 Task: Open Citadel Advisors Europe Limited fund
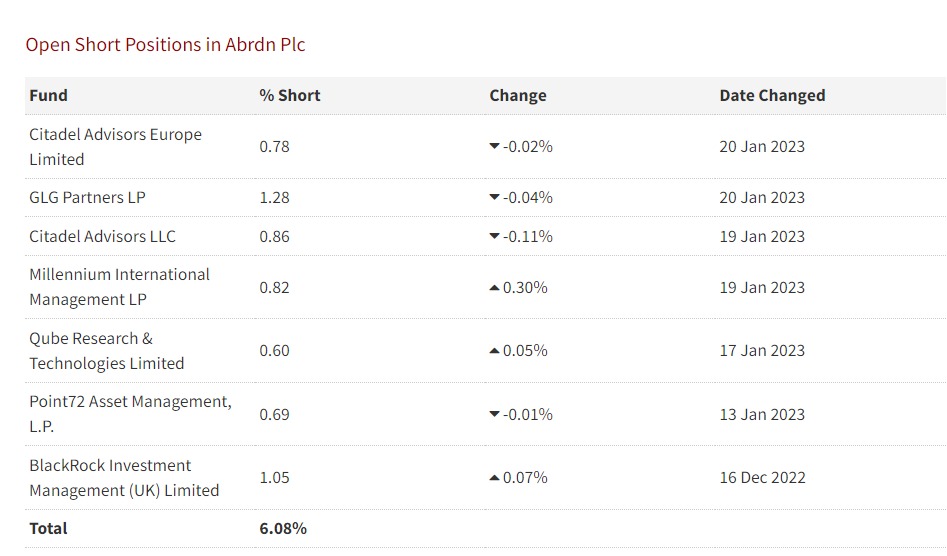(x=115, y=147)
